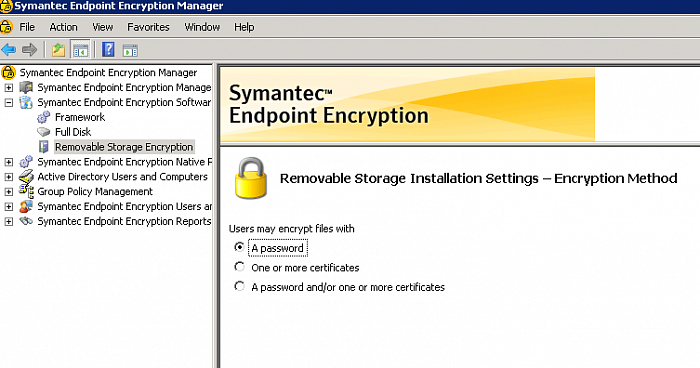Select the root Symantec Endpoint Encryption Manager label

point(108,72)
